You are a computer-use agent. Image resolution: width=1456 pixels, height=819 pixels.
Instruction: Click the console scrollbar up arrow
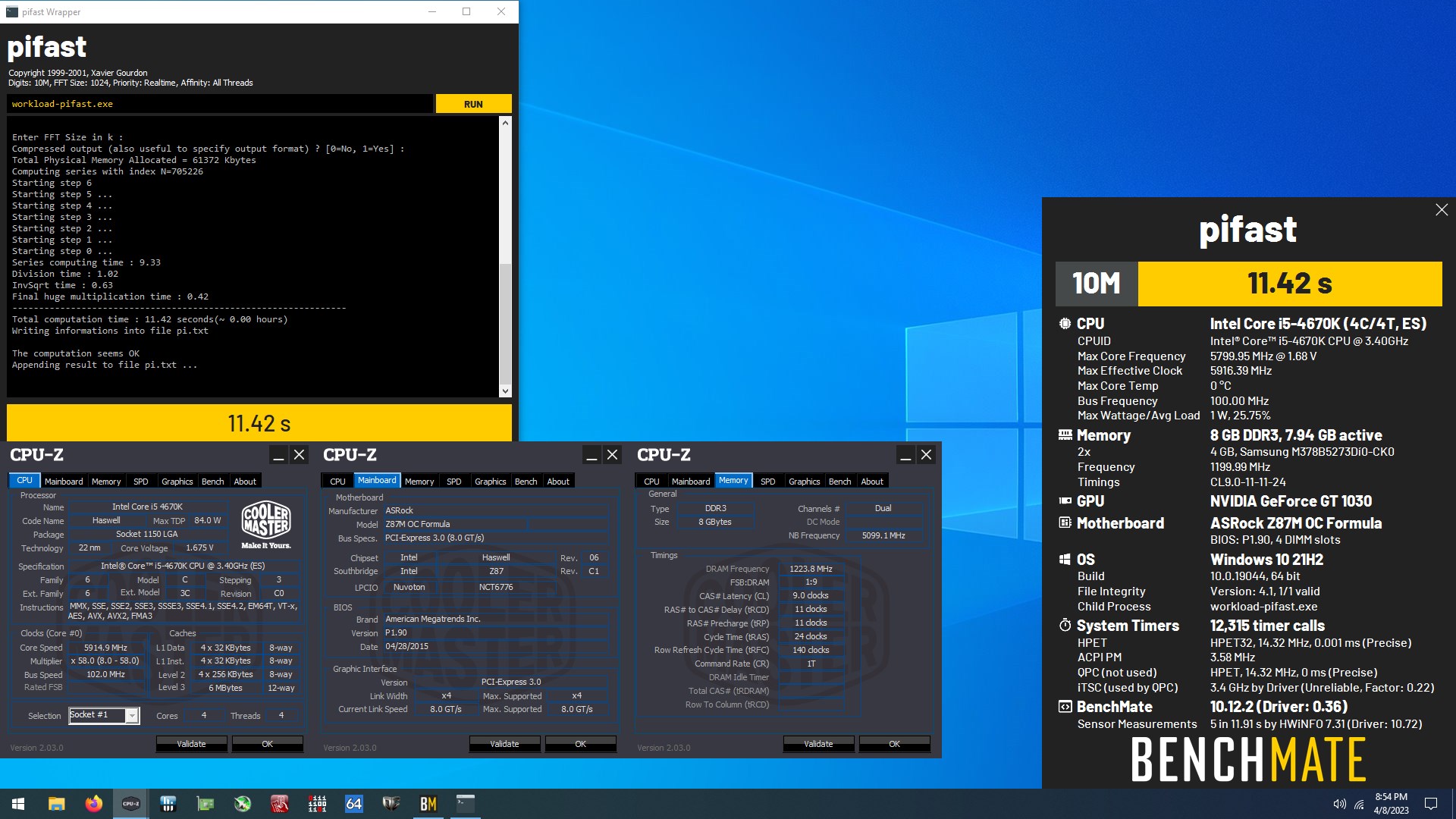(x=505, y=122)
